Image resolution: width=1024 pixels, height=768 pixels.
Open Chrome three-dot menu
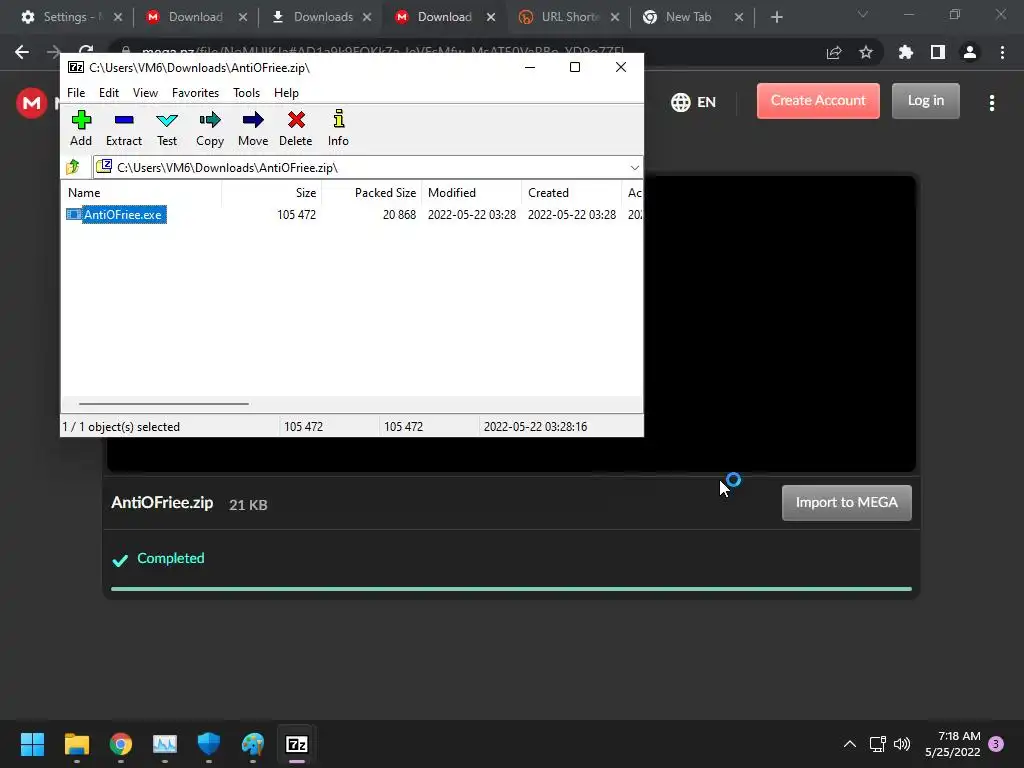click(1002, 52)
